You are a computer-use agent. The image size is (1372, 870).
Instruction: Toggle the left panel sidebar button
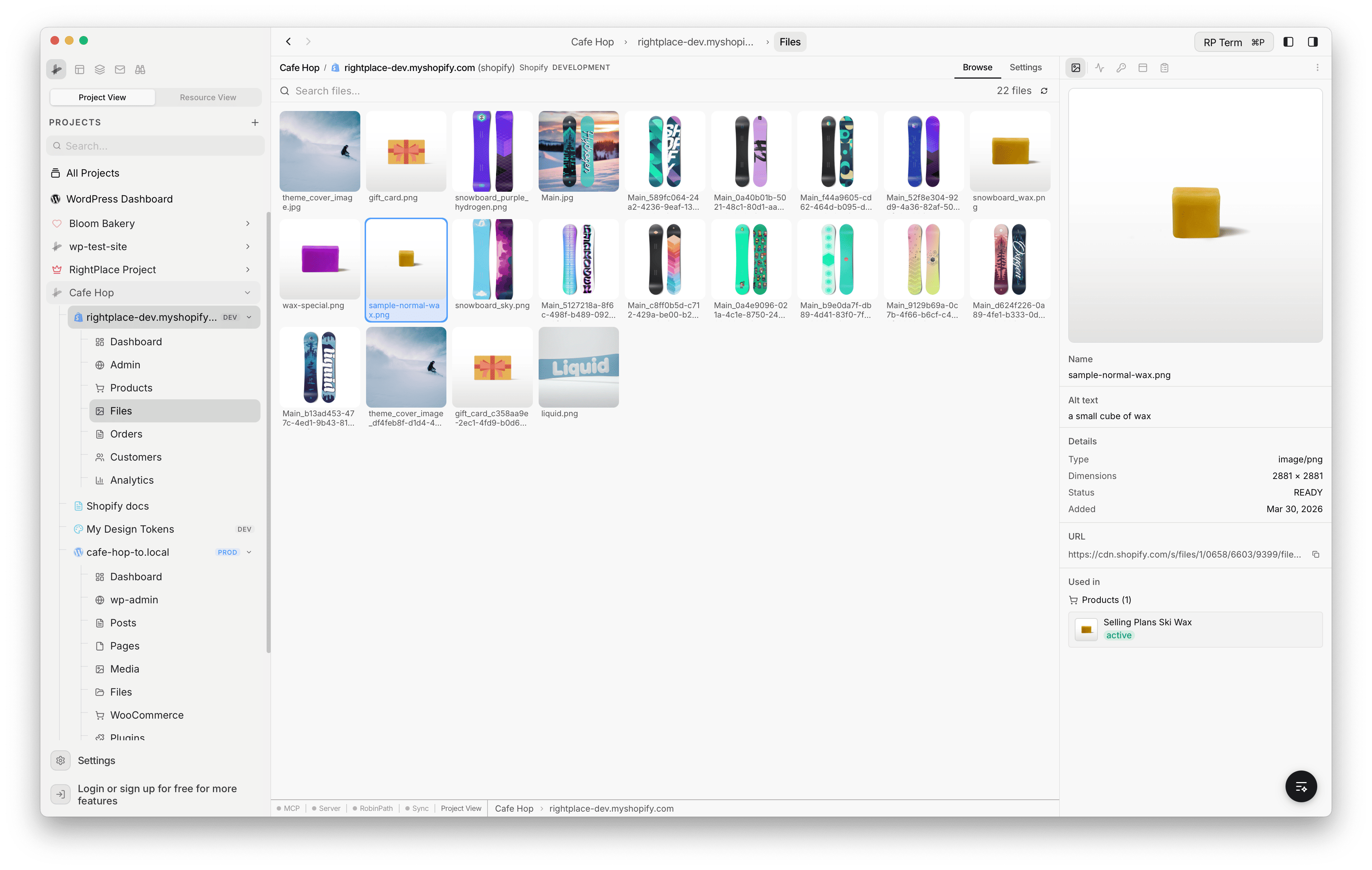point(1289,41)
